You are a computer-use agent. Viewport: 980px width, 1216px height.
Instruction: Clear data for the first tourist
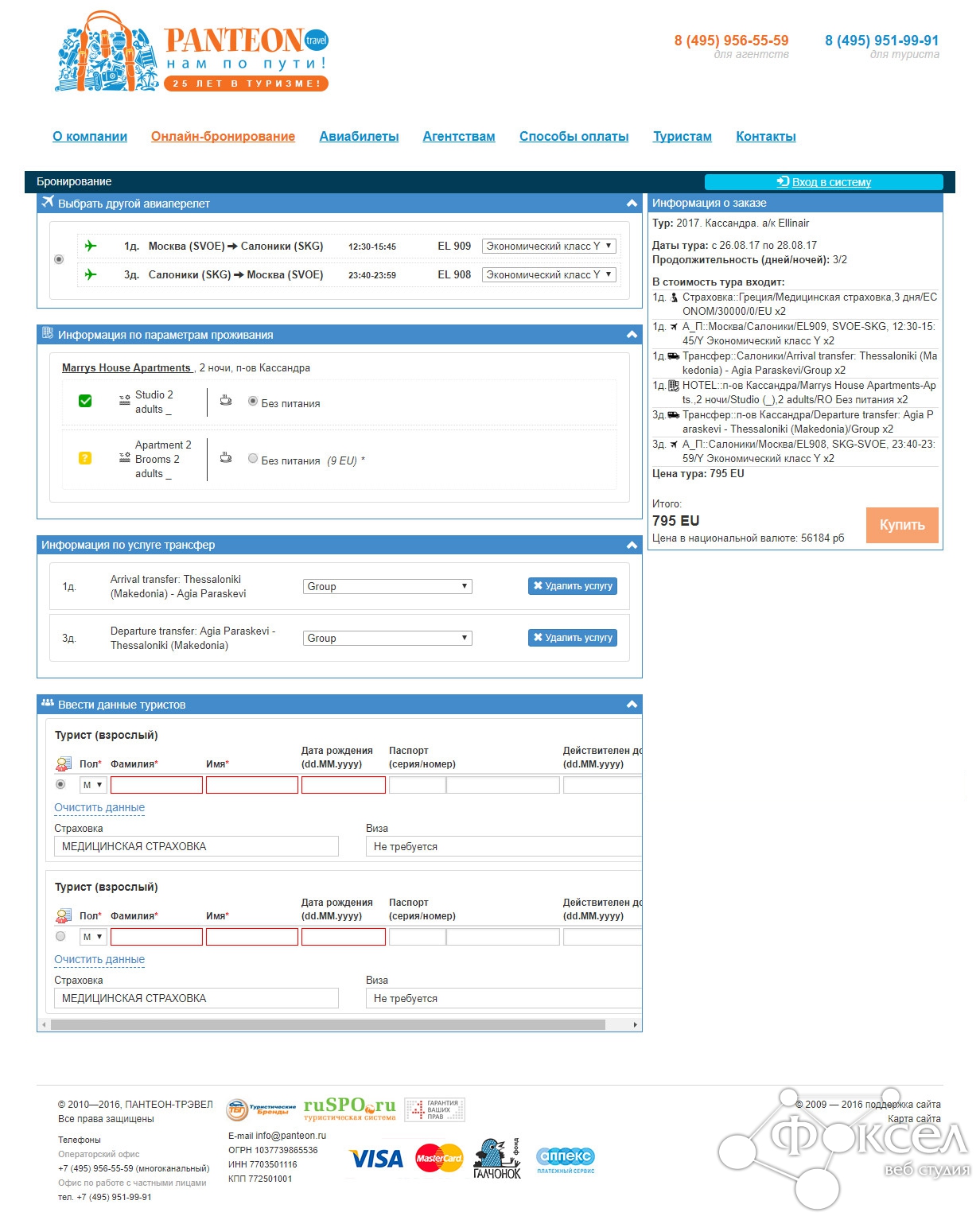pyautogui.click(x=99, y=807)
